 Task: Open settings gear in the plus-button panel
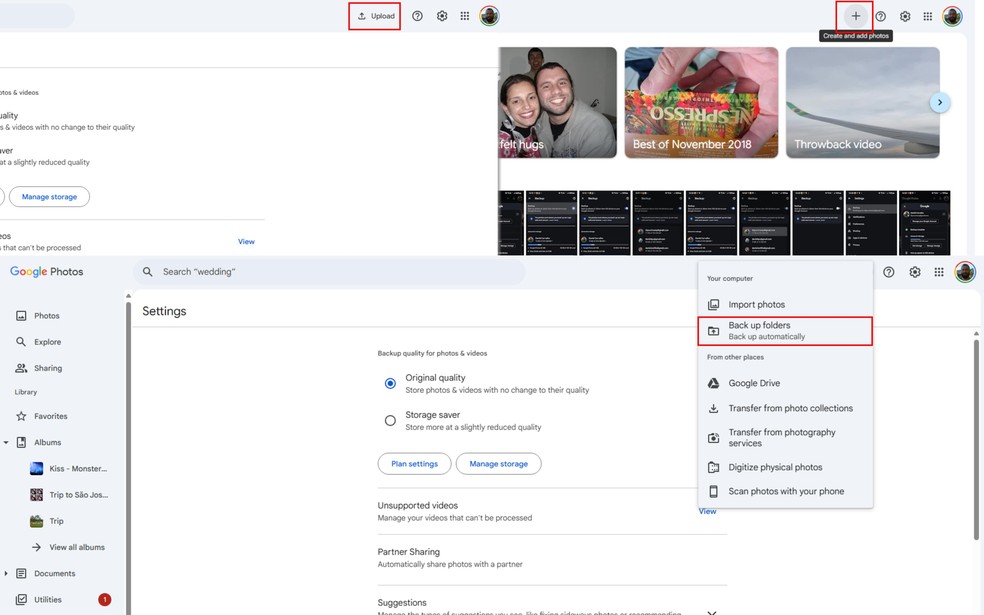(905, 16)
